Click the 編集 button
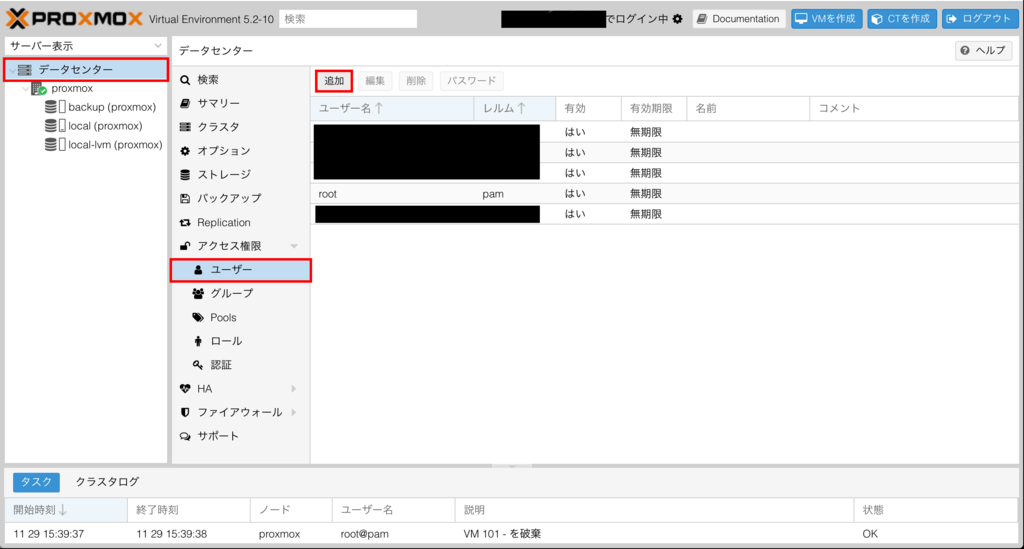 point(375,81)
